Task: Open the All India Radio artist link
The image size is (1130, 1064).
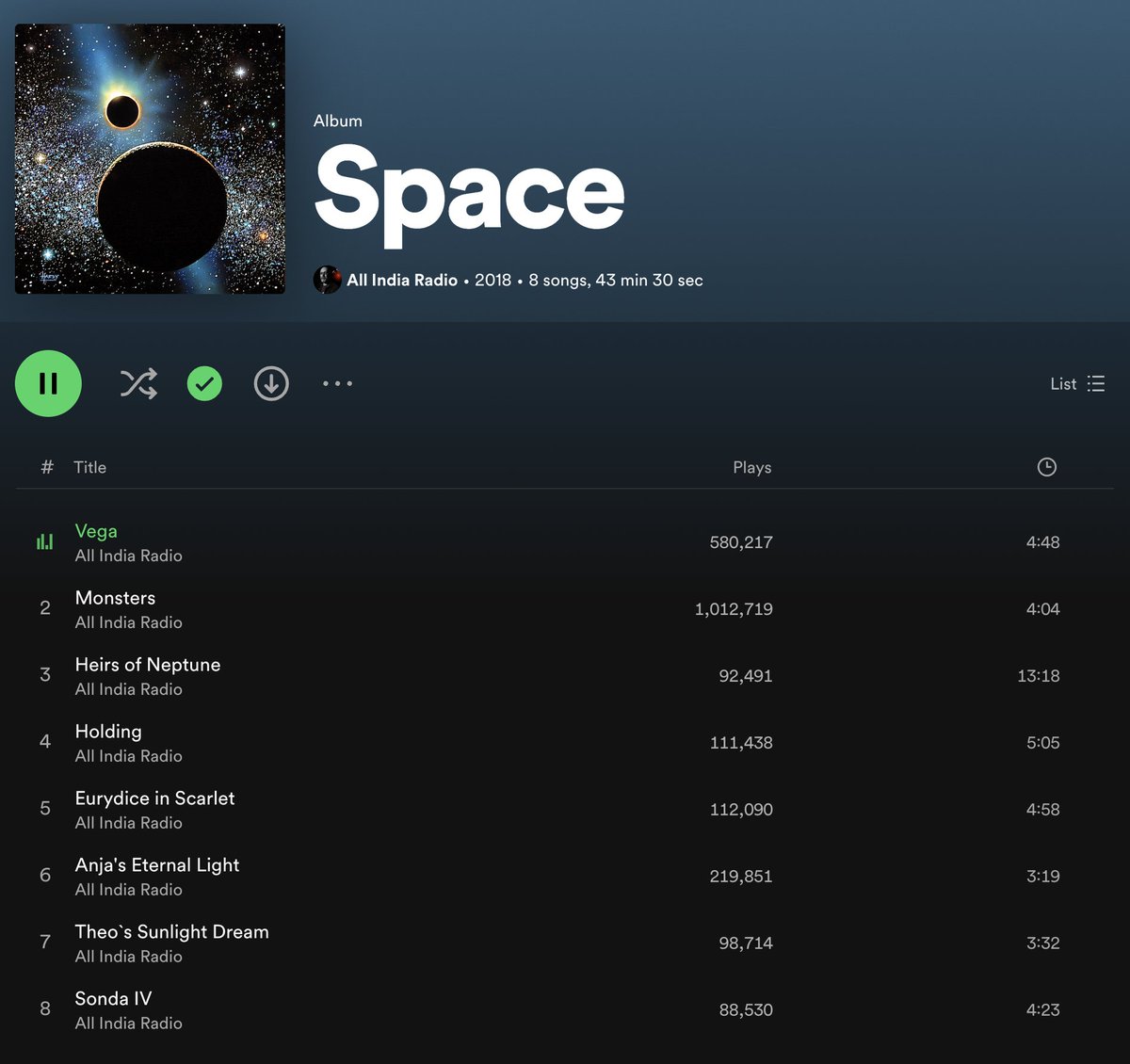Action: [x=402, y=280]
